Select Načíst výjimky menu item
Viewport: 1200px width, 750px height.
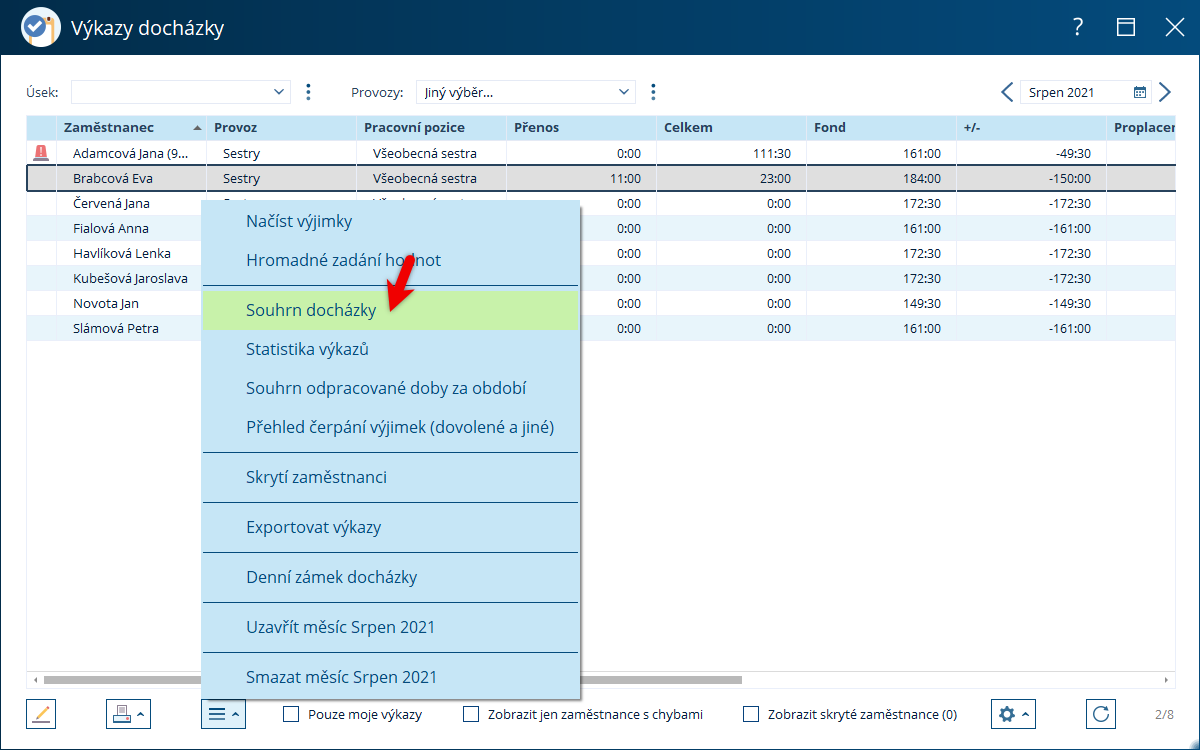pos(390,222)
